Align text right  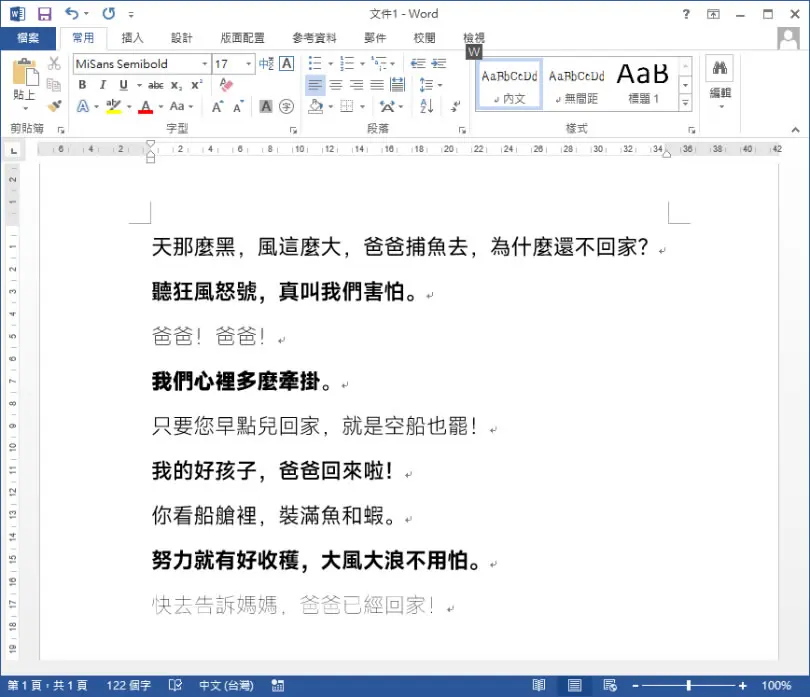pos(356,85)
